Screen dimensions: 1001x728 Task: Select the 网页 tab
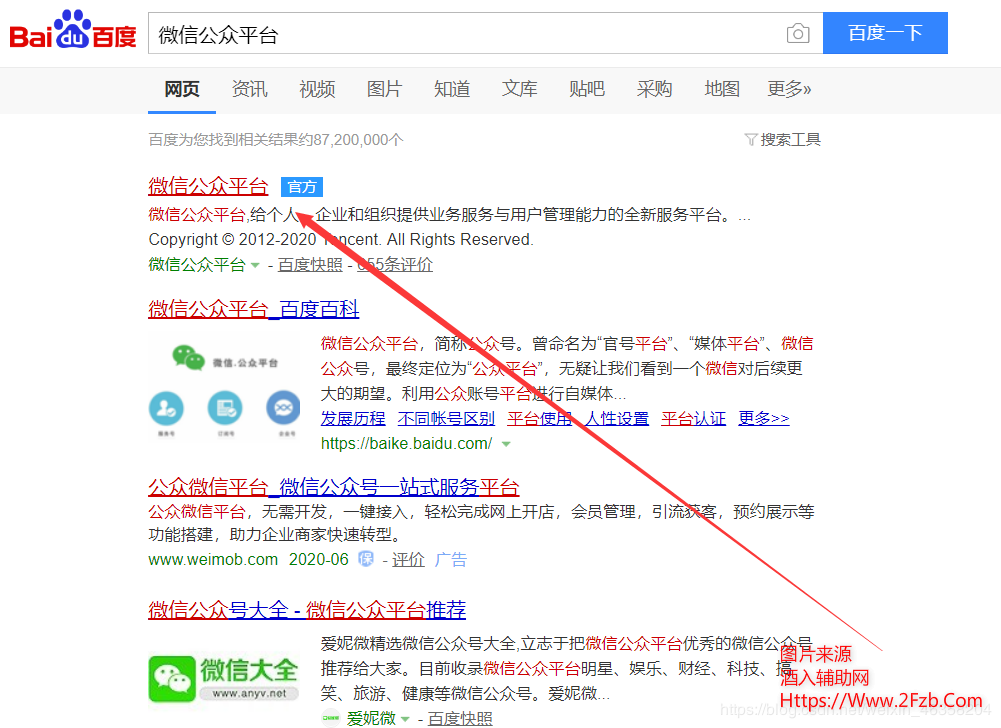(182, 89)
